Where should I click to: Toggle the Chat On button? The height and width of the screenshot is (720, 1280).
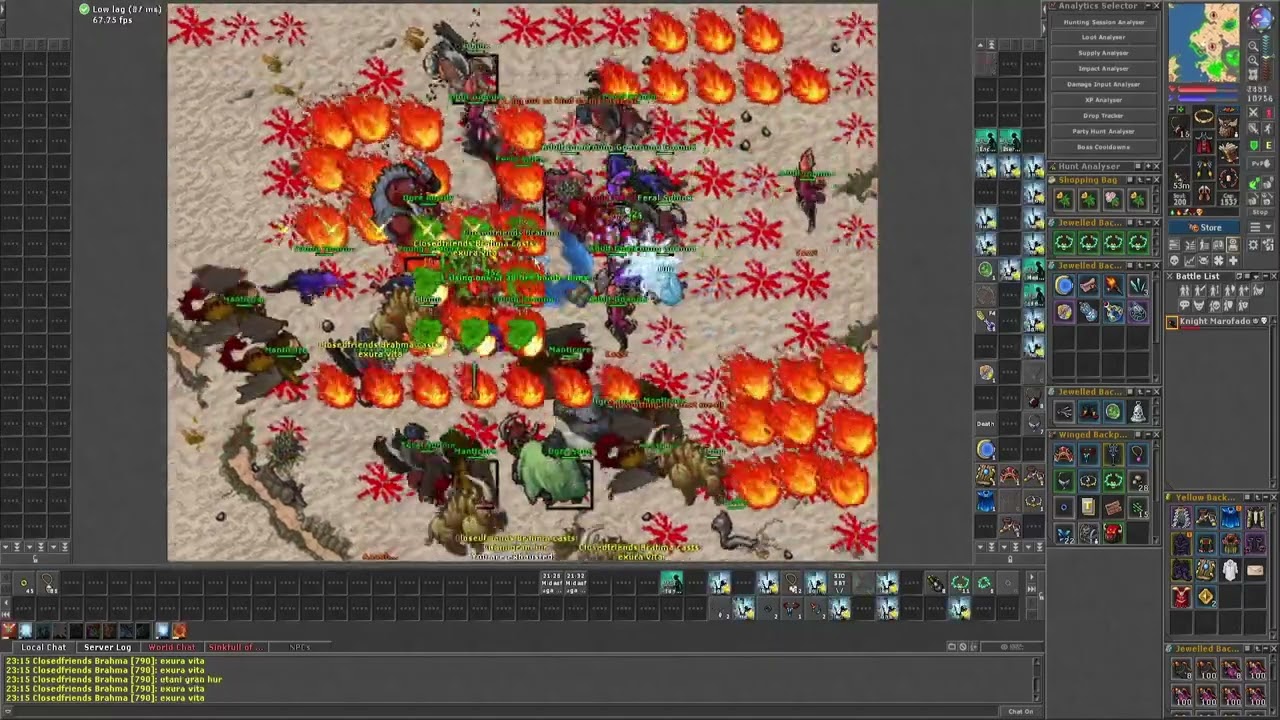click(1021, 711)
